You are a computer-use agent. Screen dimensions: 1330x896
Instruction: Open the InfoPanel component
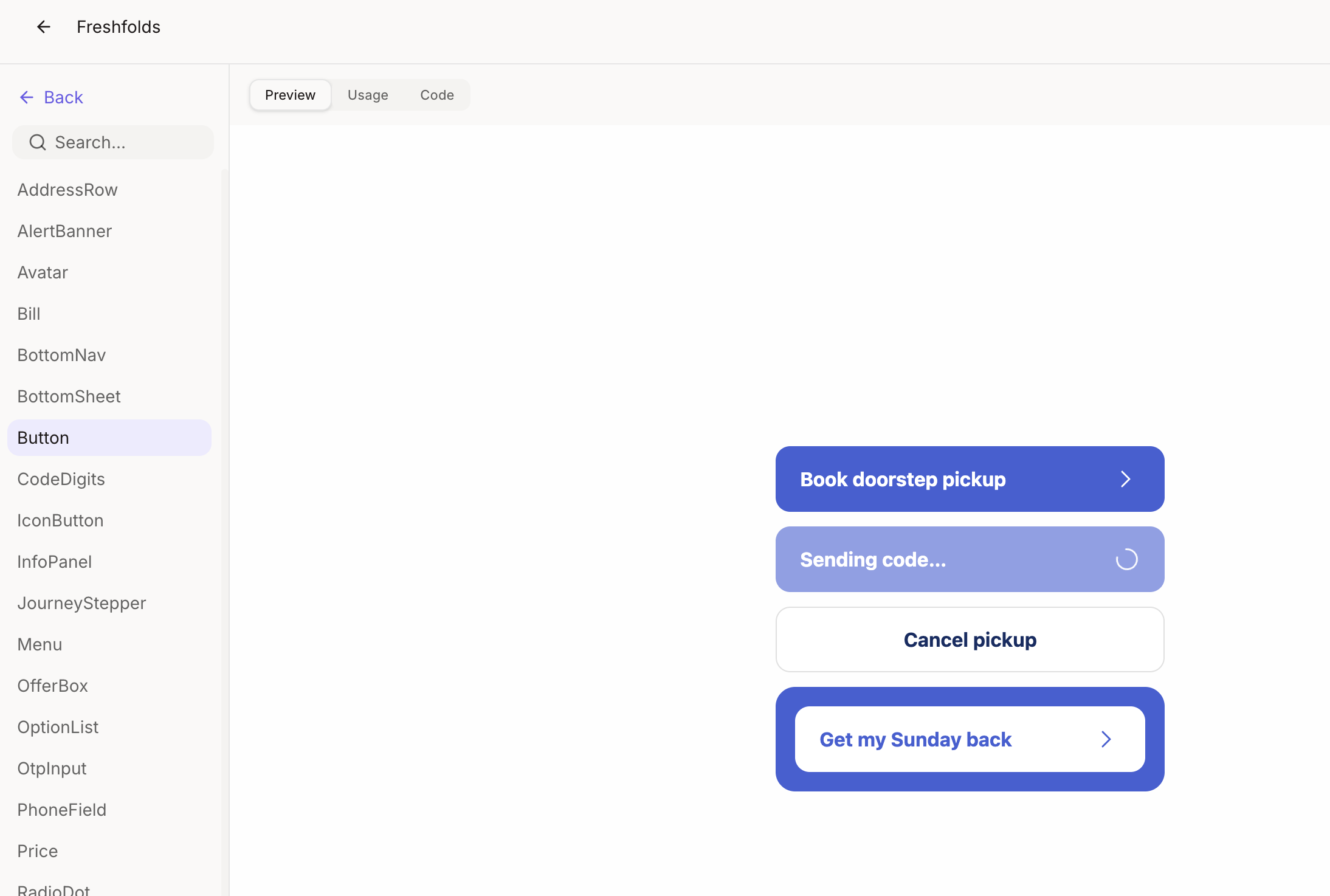click(x=109, y=562)
